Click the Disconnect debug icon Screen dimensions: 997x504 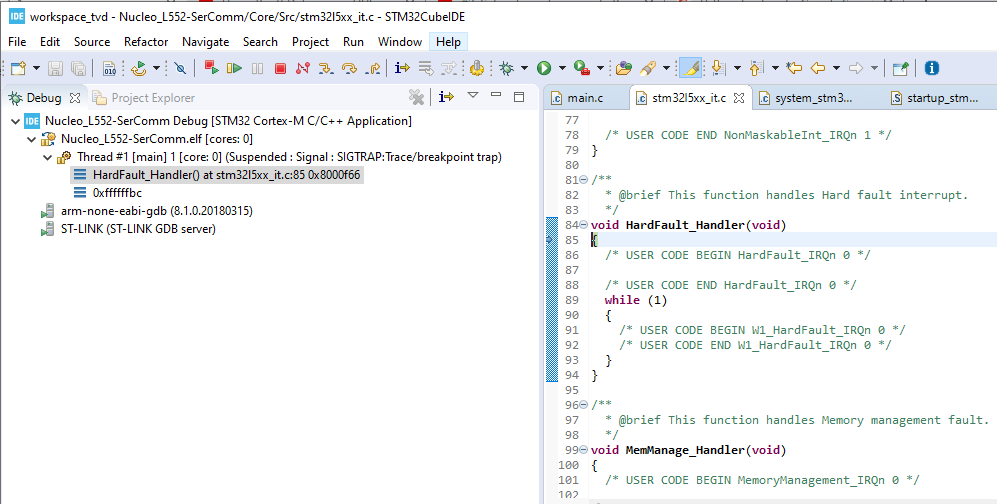303,68
